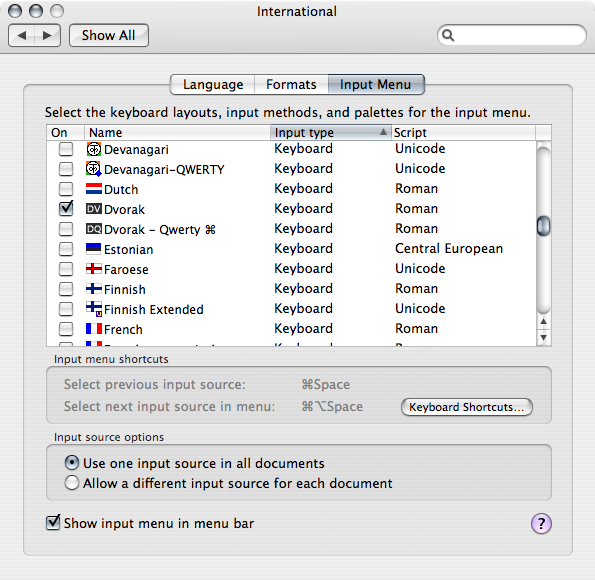The width and height of the screenshot is (595, 580).
Task: Uncheck the Dvorak keyboard checkbox
Action: (x=66, y=208)
